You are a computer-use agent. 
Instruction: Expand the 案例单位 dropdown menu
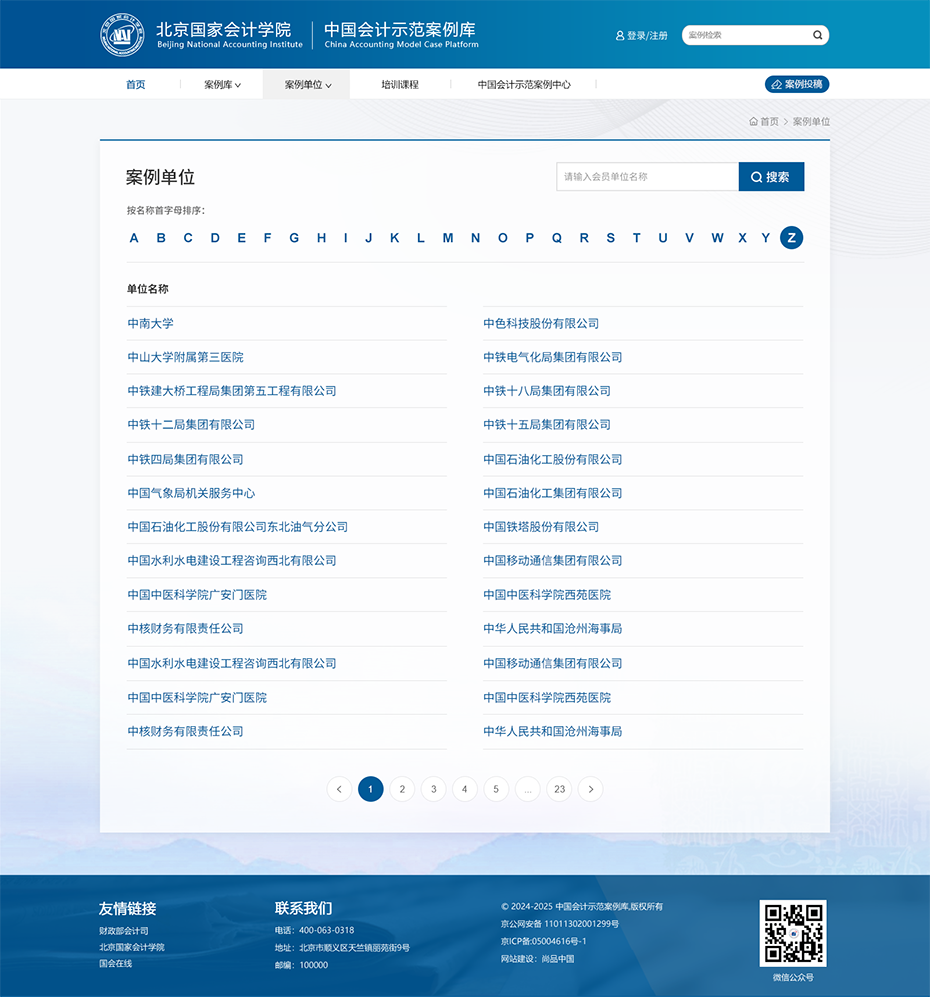tap(307, 85)
